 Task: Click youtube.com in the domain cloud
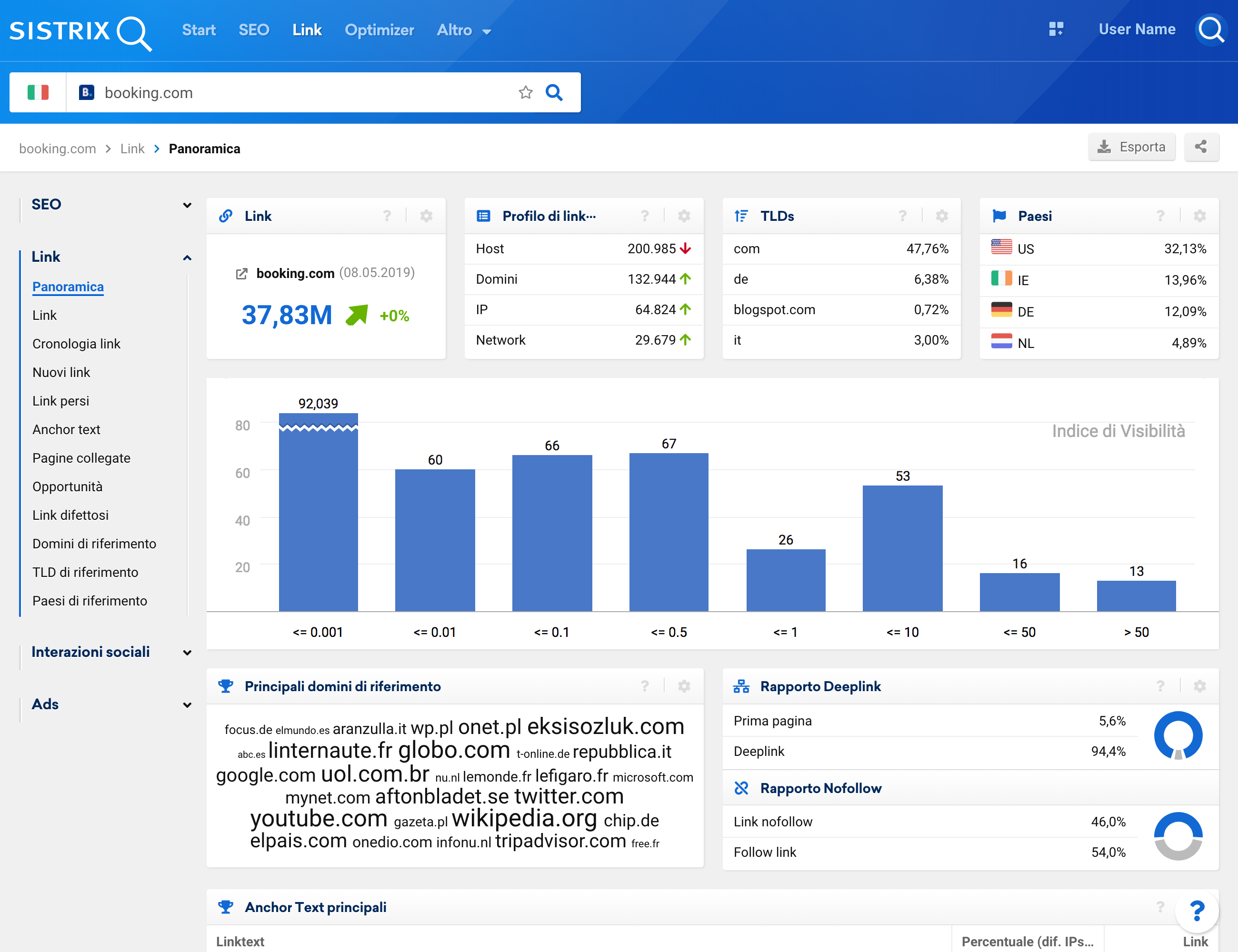coord(319,818)
